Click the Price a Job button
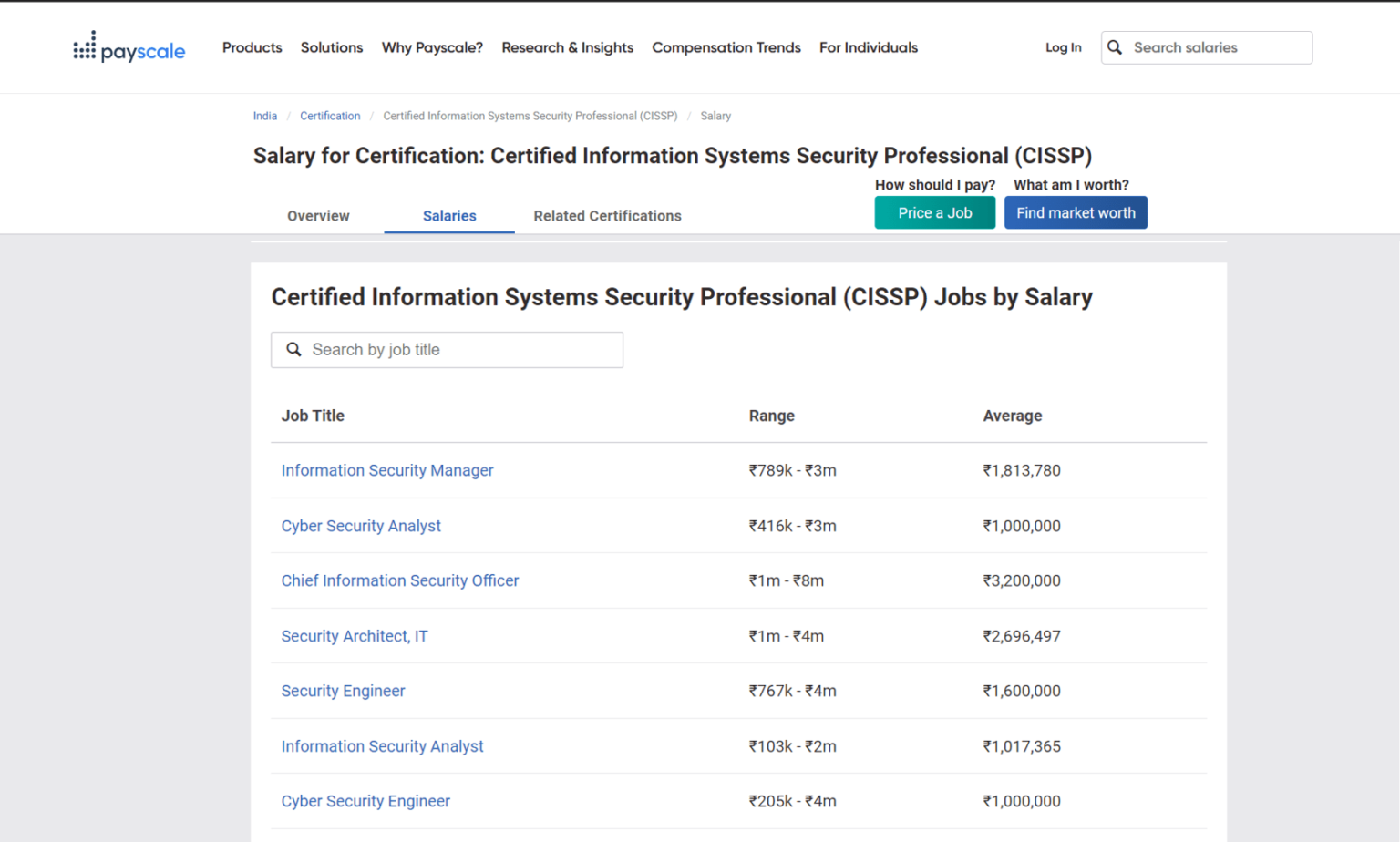The image size is (1400, 842). [934, 212]
